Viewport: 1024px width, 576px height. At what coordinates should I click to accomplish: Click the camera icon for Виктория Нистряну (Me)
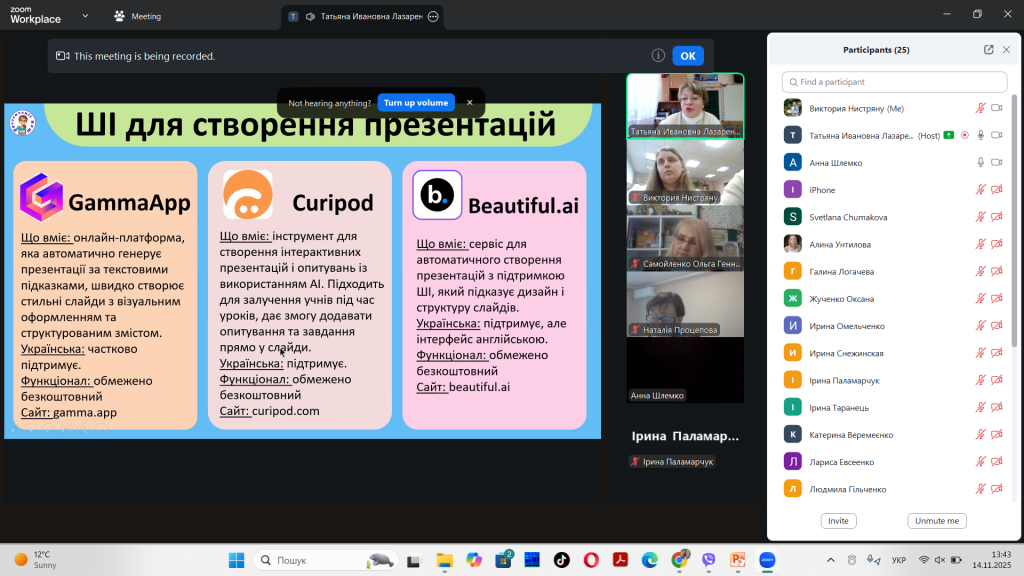[996, 108]
